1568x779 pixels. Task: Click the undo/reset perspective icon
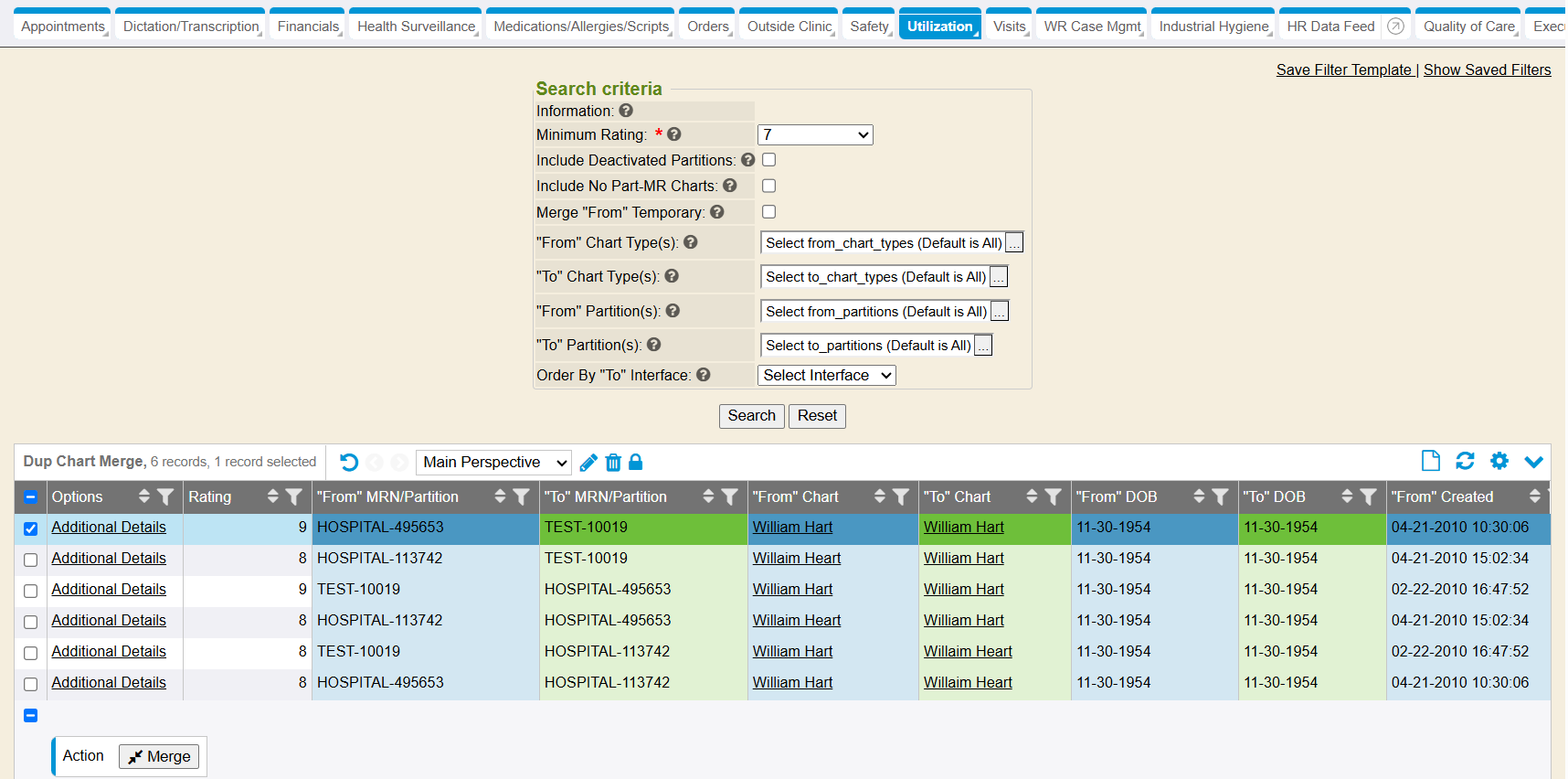pyautogui.click(x=349, y=463)
